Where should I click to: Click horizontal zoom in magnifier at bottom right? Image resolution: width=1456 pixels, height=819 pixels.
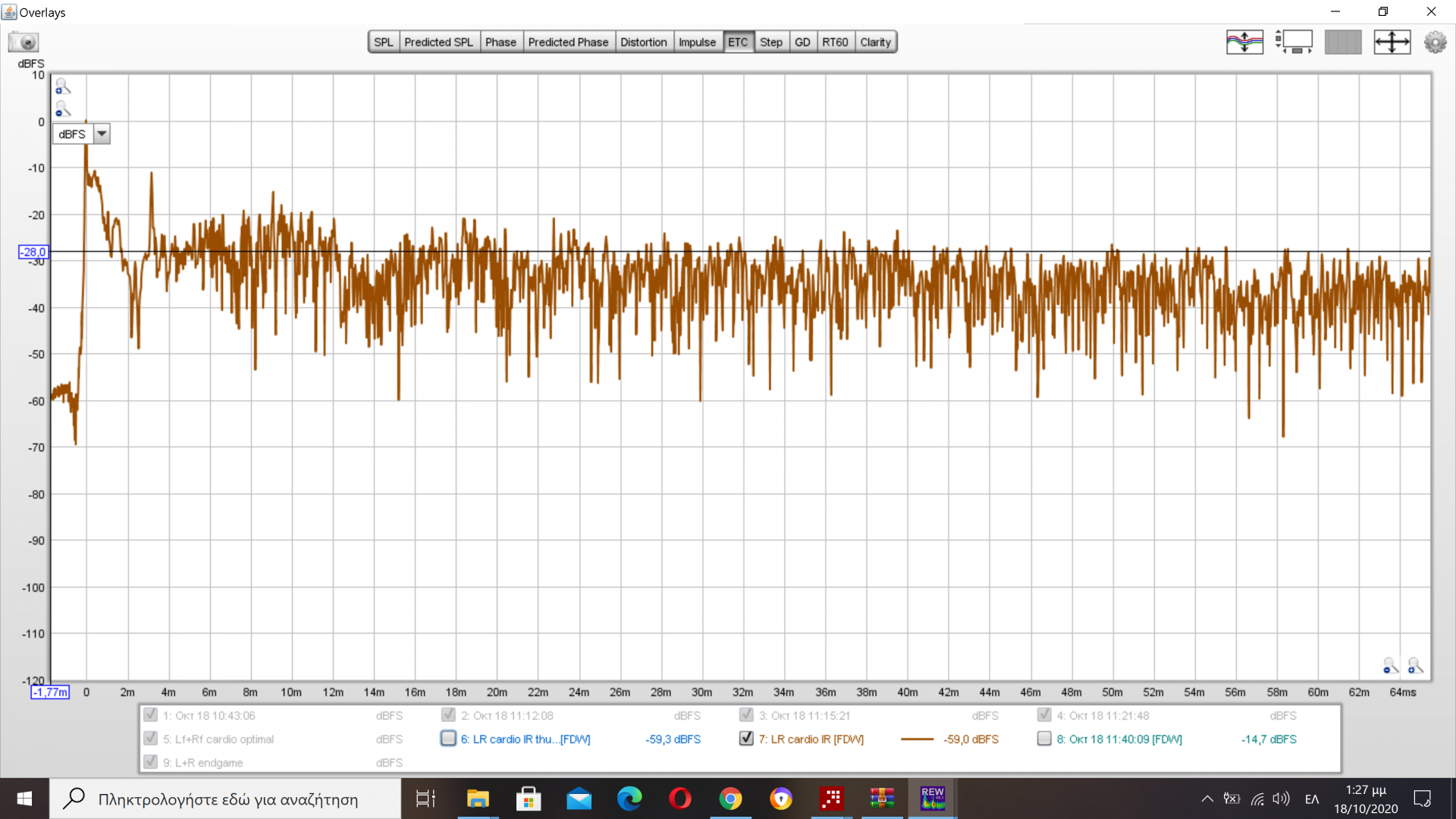click(x=1415, y=666)
